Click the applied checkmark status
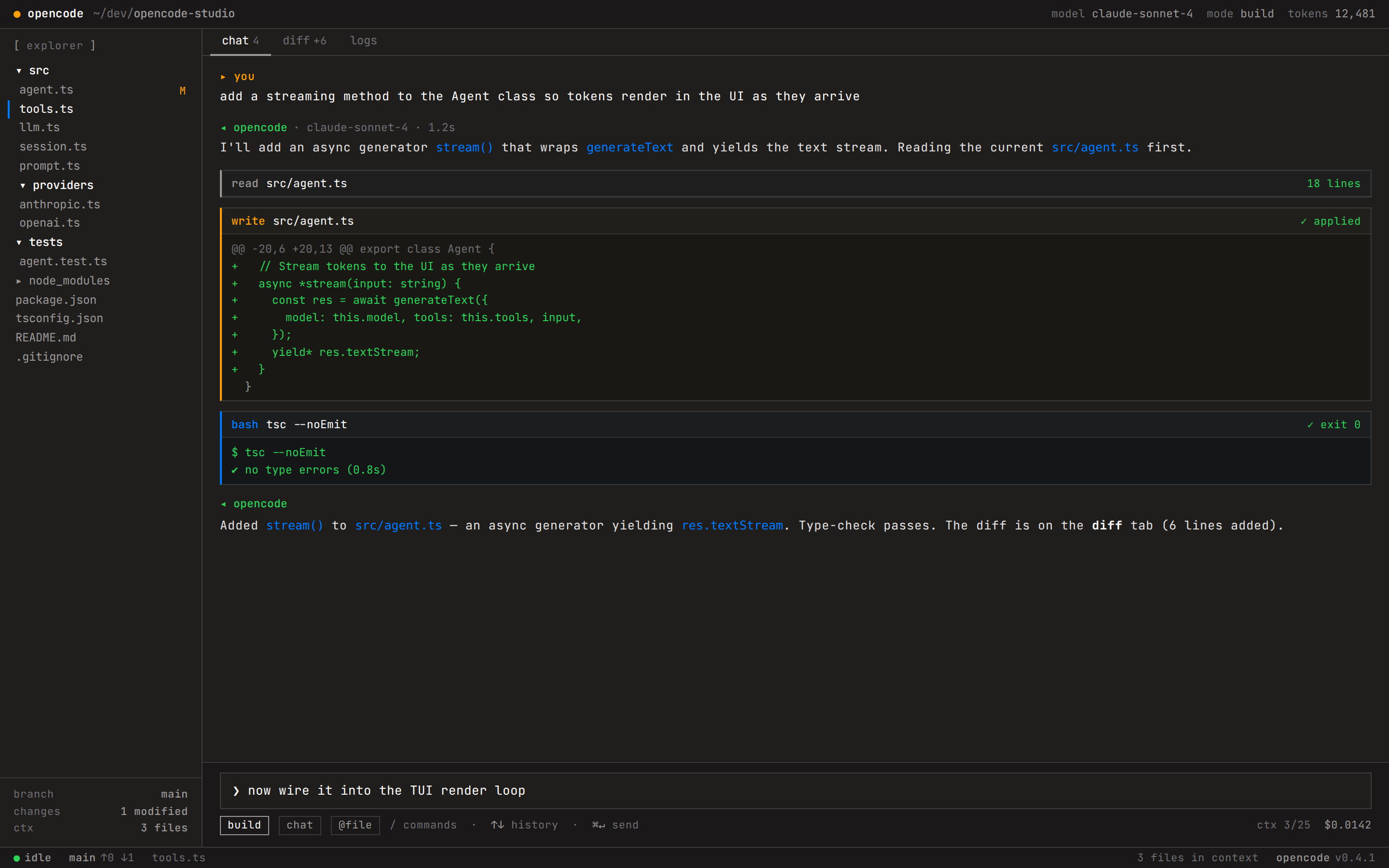This screenshot has height=868, width=1389. tap(1330, 222)
